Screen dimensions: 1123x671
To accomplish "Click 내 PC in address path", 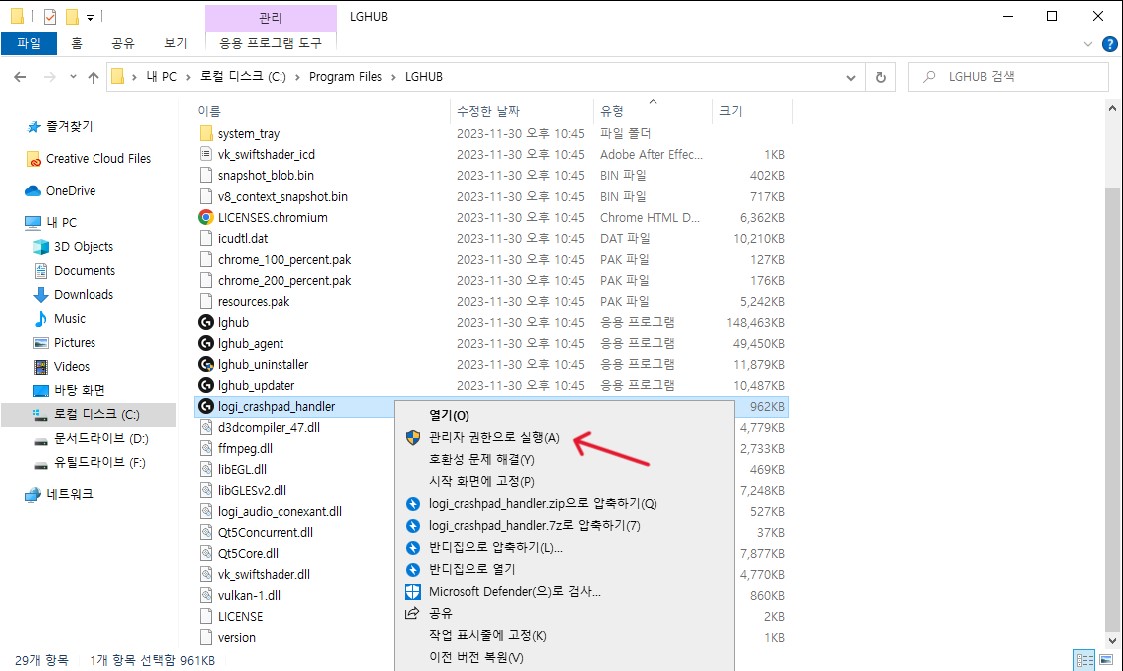I will click(x=162, y=77).
